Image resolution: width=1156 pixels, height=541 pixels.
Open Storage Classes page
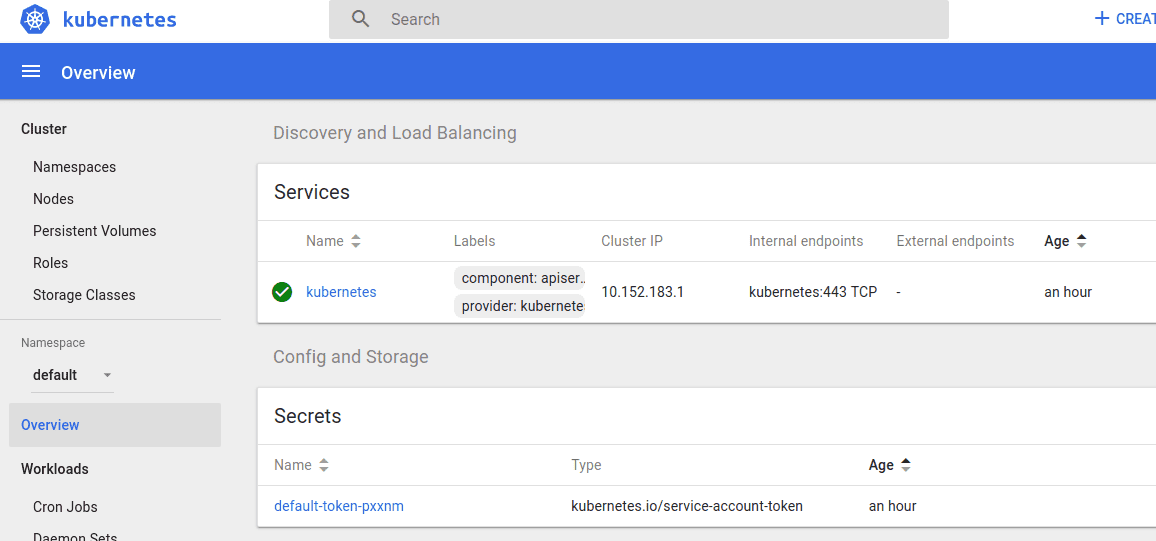tap(84, 295)
